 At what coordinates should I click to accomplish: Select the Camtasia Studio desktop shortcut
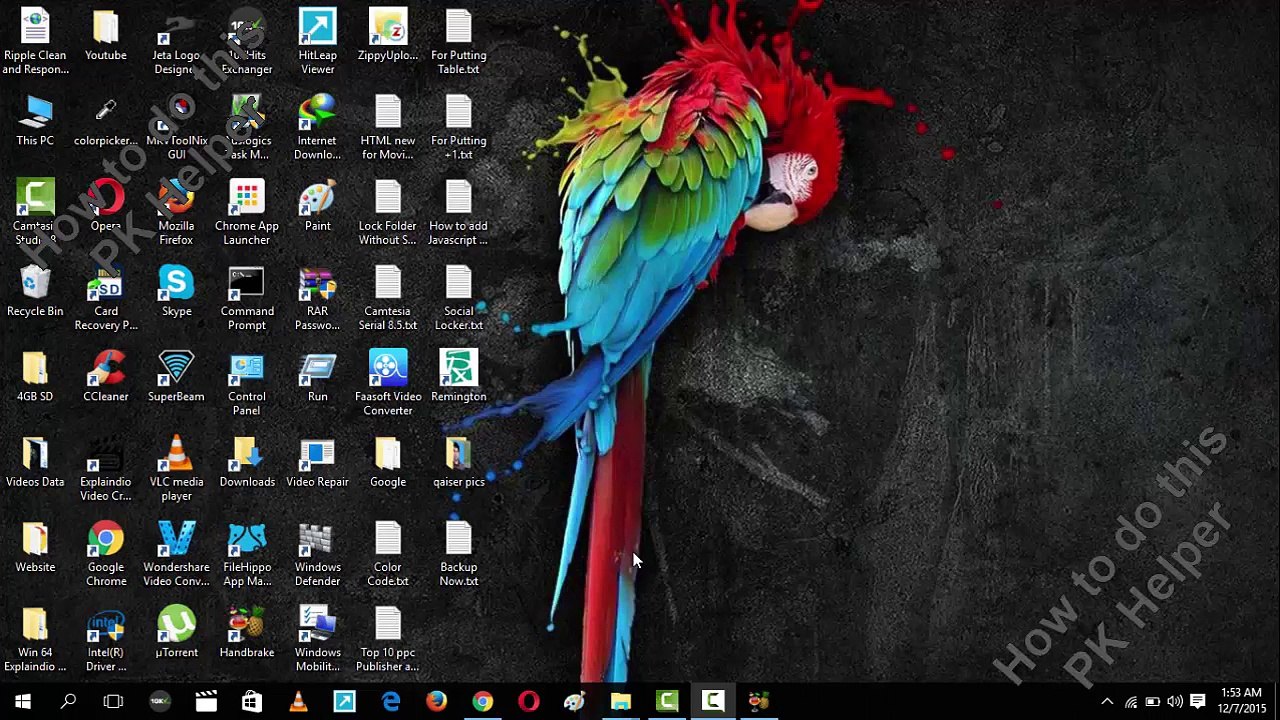35,213
